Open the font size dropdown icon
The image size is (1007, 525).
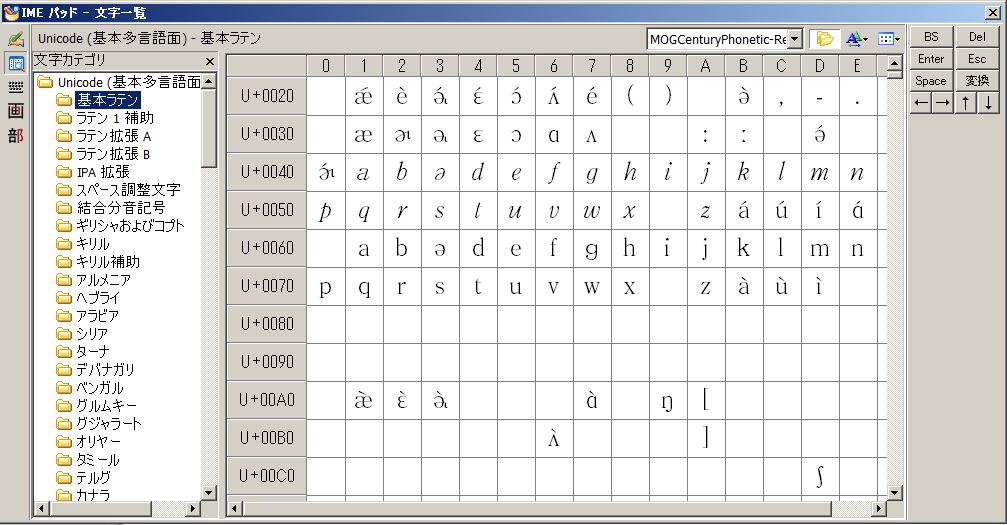(857, 39)
